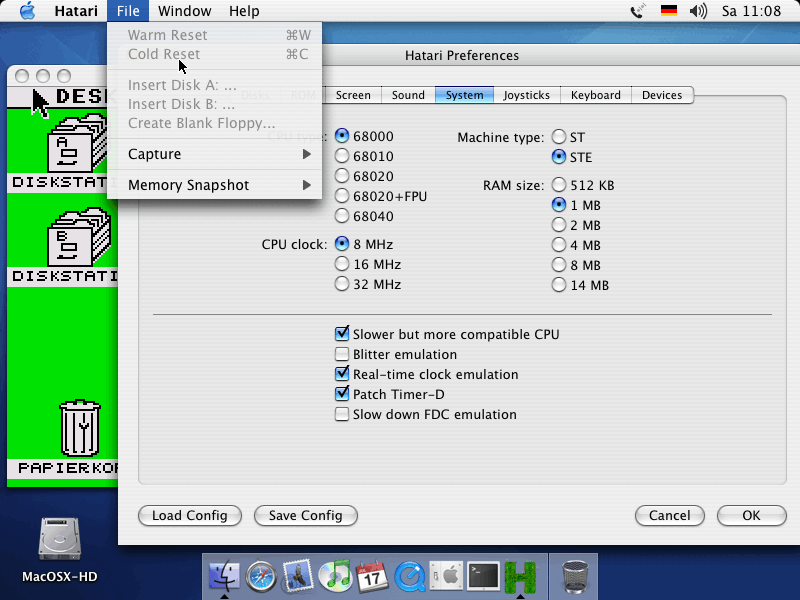Image resolution: width=800 pixels, height=600 pixels.
Task: Set RAM size to 4 MB
Action: tap(576, 245)
